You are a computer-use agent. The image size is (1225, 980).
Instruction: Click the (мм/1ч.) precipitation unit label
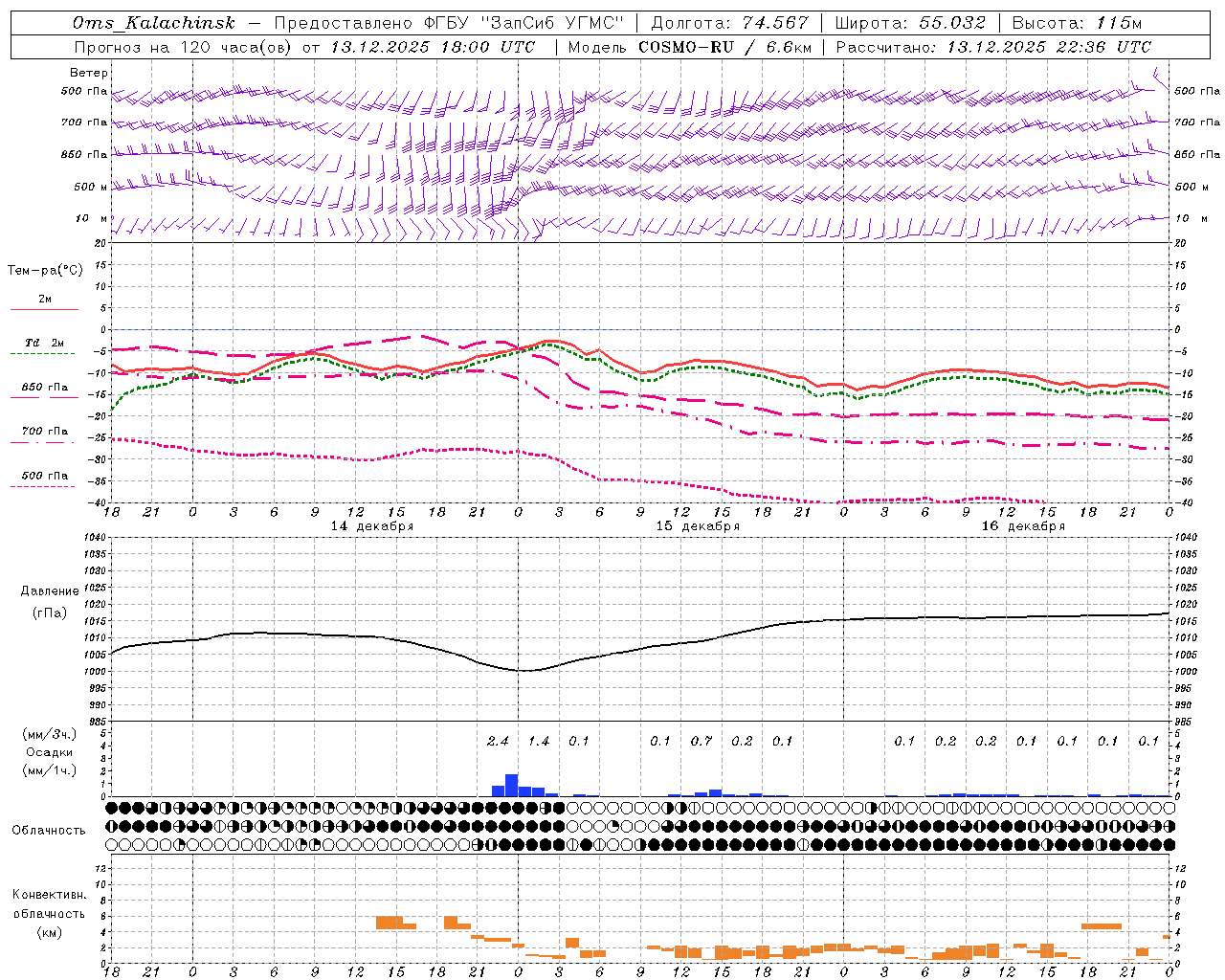(50, 770)
